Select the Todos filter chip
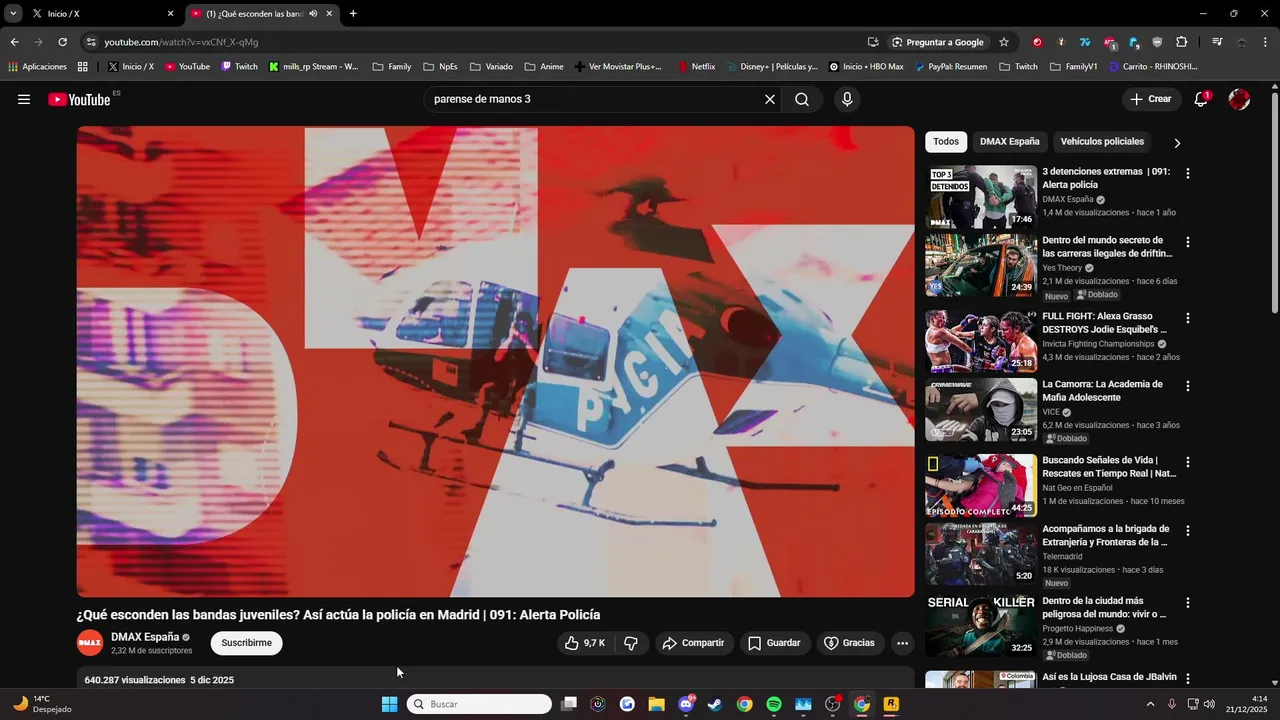The width and height of the screenshot is (1280, 720). (x=946, y=141)
